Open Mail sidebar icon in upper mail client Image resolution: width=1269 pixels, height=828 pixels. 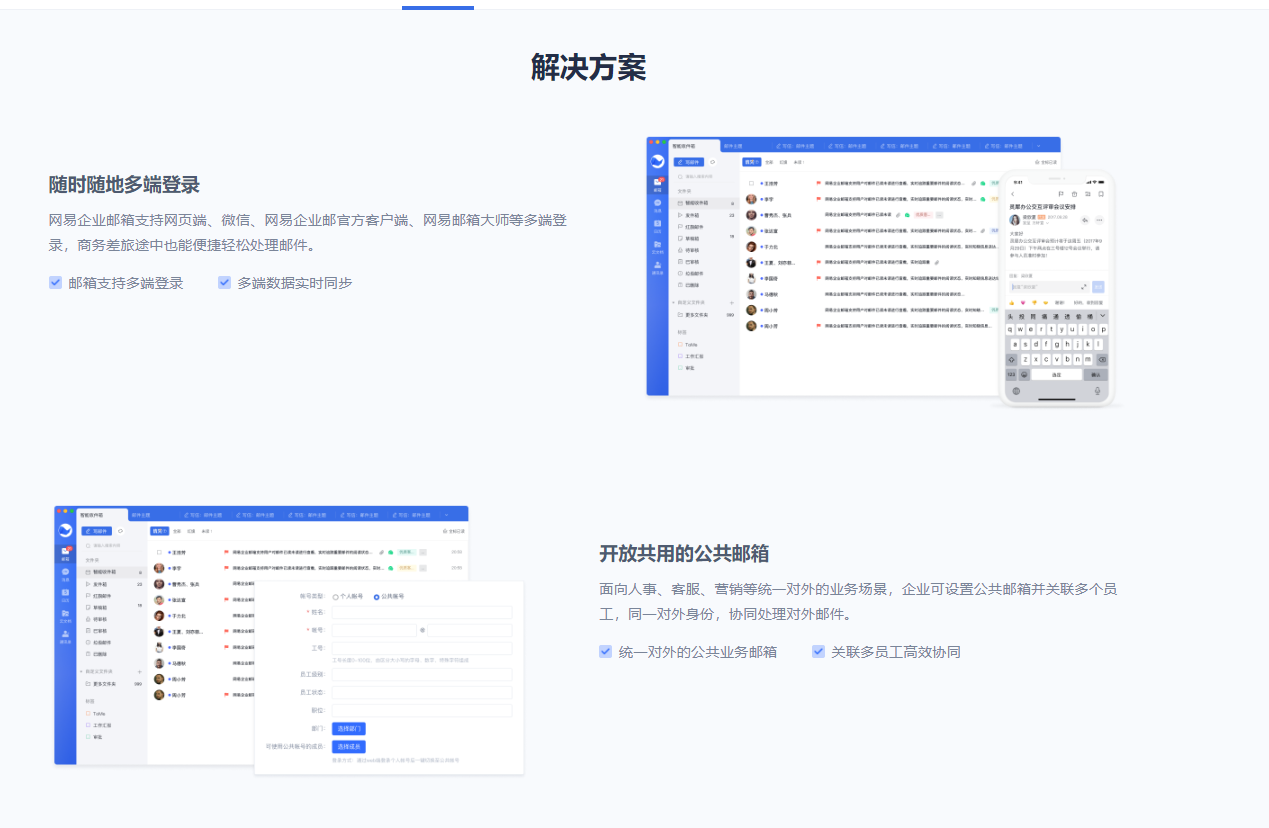[657, 182]
